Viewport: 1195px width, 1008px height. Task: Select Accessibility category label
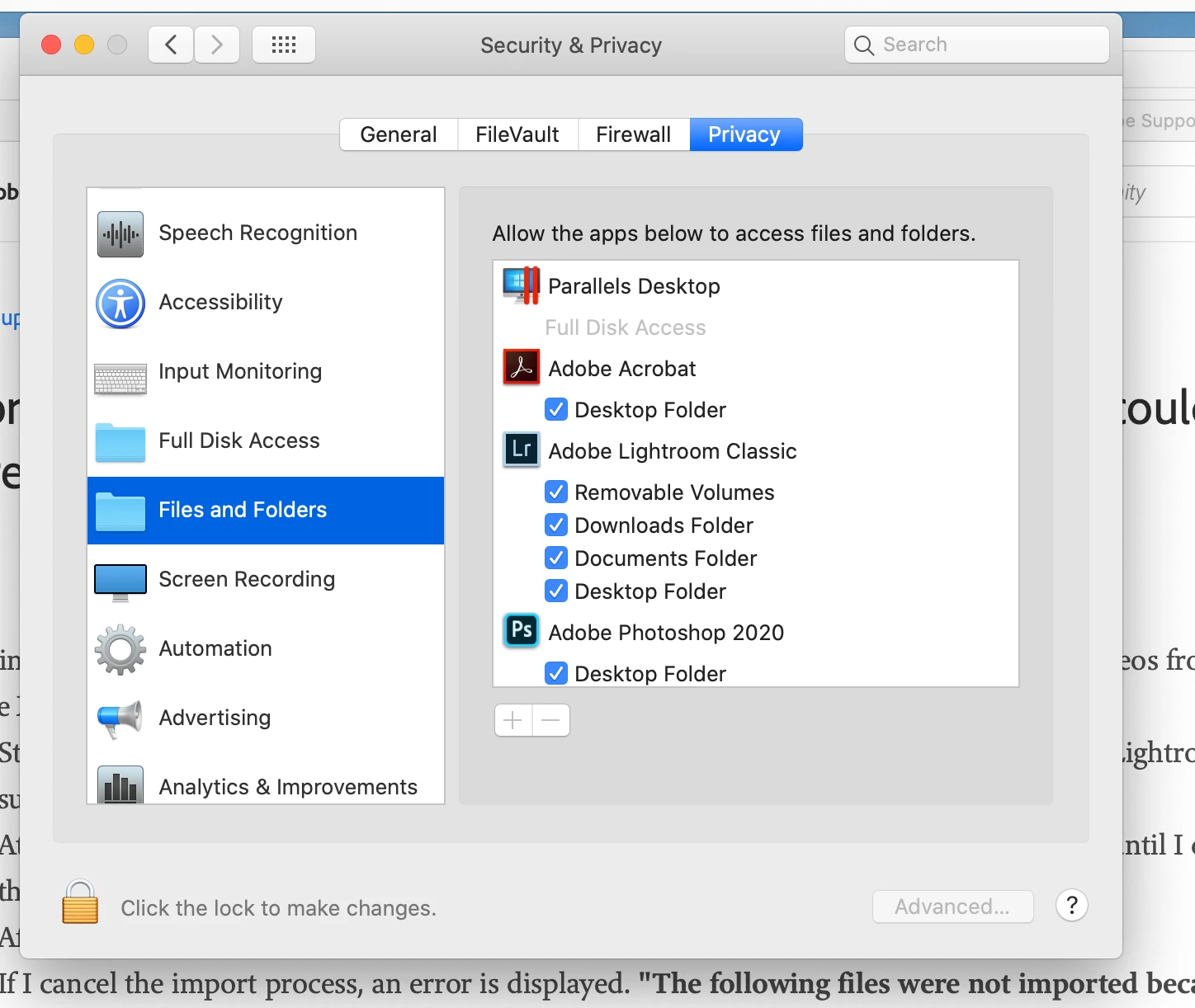[221, 302]
